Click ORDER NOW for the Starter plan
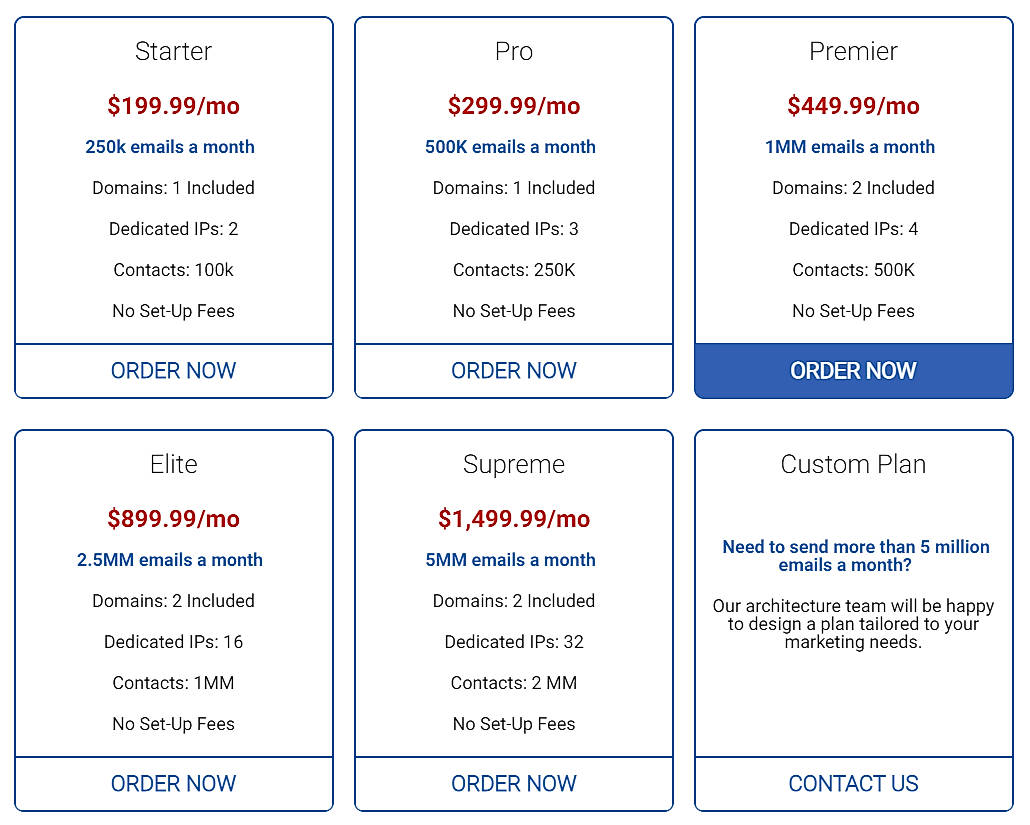Screen dimensions: 1030x825 [x=173, y=370]
